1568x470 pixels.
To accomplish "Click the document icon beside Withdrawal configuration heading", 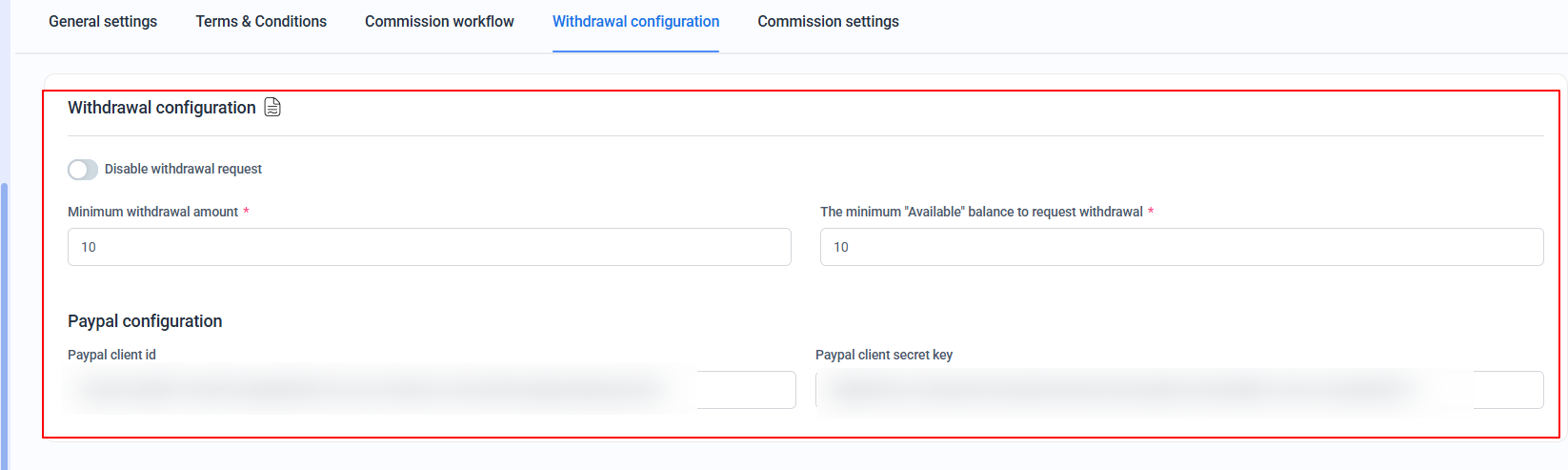I will (272, 108).
